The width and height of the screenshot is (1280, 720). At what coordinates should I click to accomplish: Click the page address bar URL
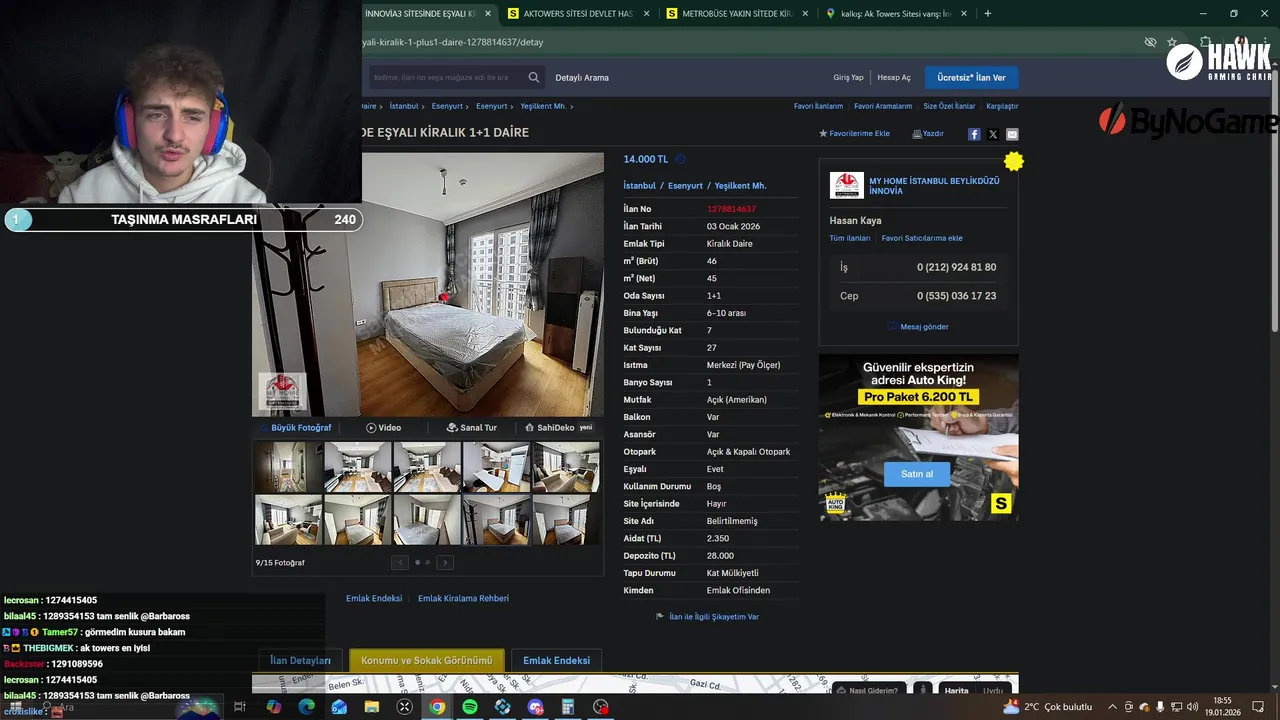pos(452,42)
